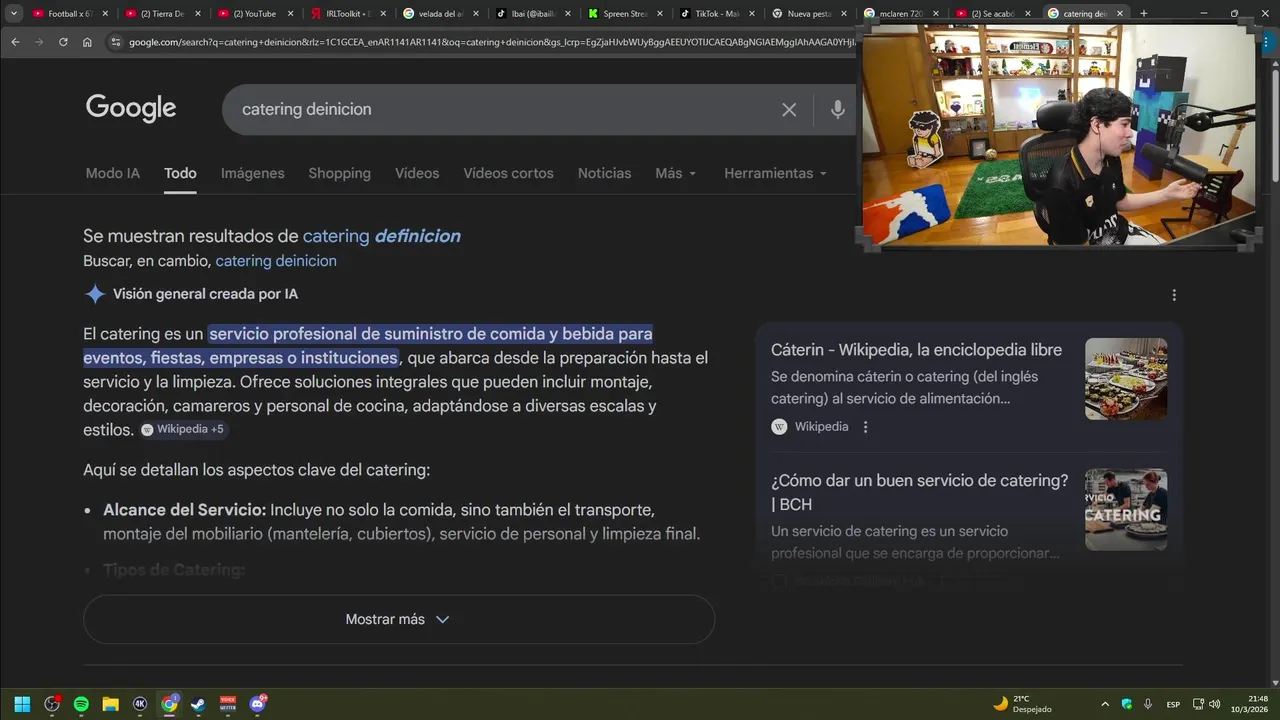Switch to Chrome in the taskbar
1280x720 pixels.
coord(170,704)
